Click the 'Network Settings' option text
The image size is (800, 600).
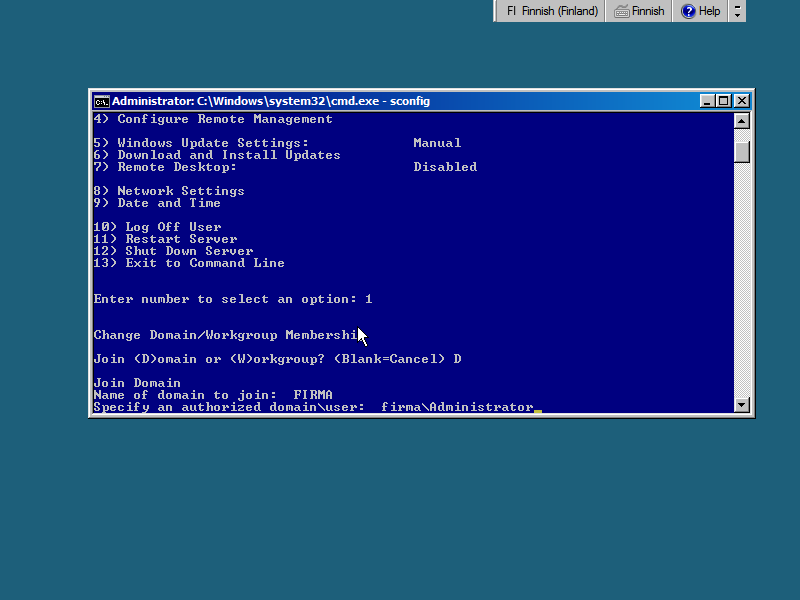180,191
